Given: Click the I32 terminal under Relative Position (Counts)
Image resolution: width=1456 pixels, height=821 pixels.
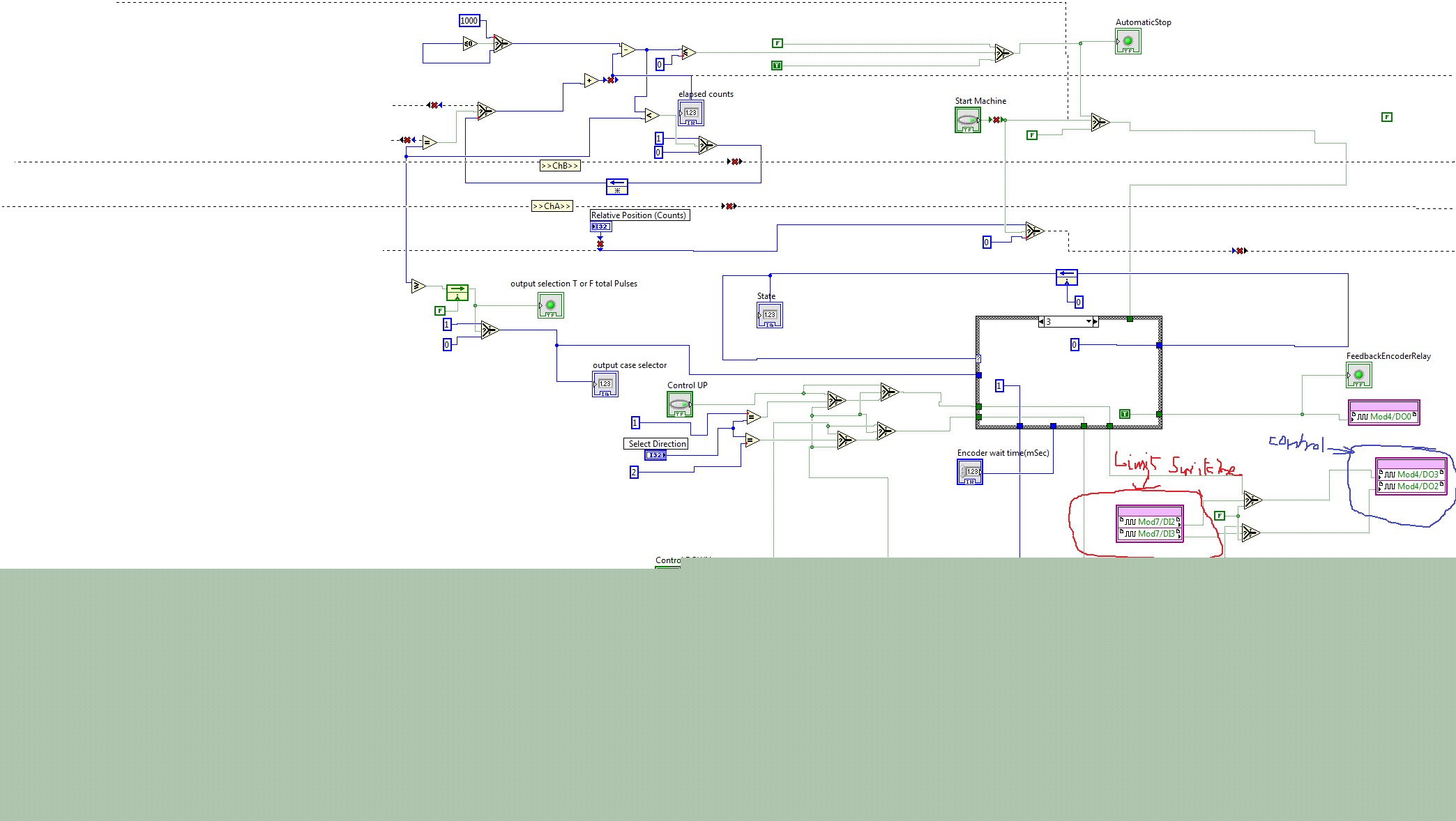Looking at the screenshot, I should pos(600,227).
